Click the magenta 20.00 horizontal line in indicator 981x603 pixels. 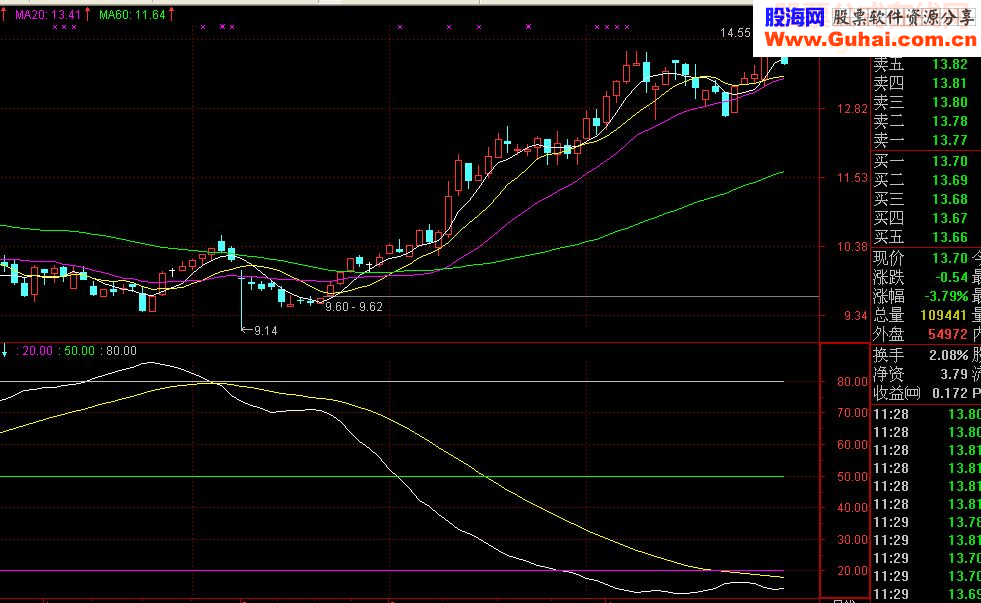click(x=392, y=570)
